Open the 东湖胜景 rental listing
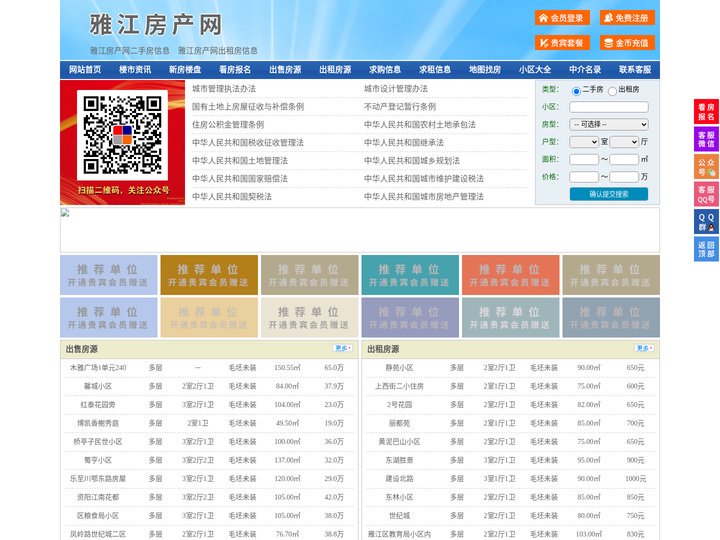The width and height of the screenshot is (720, 540). pos(399,460)
